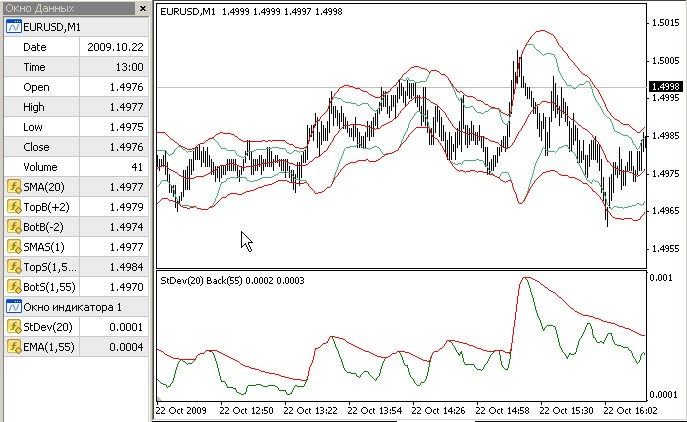This screenshot has width=687, height=422.
Task: Click the SMAS(1) indicator icon
Action: click(x=14, y=247)
